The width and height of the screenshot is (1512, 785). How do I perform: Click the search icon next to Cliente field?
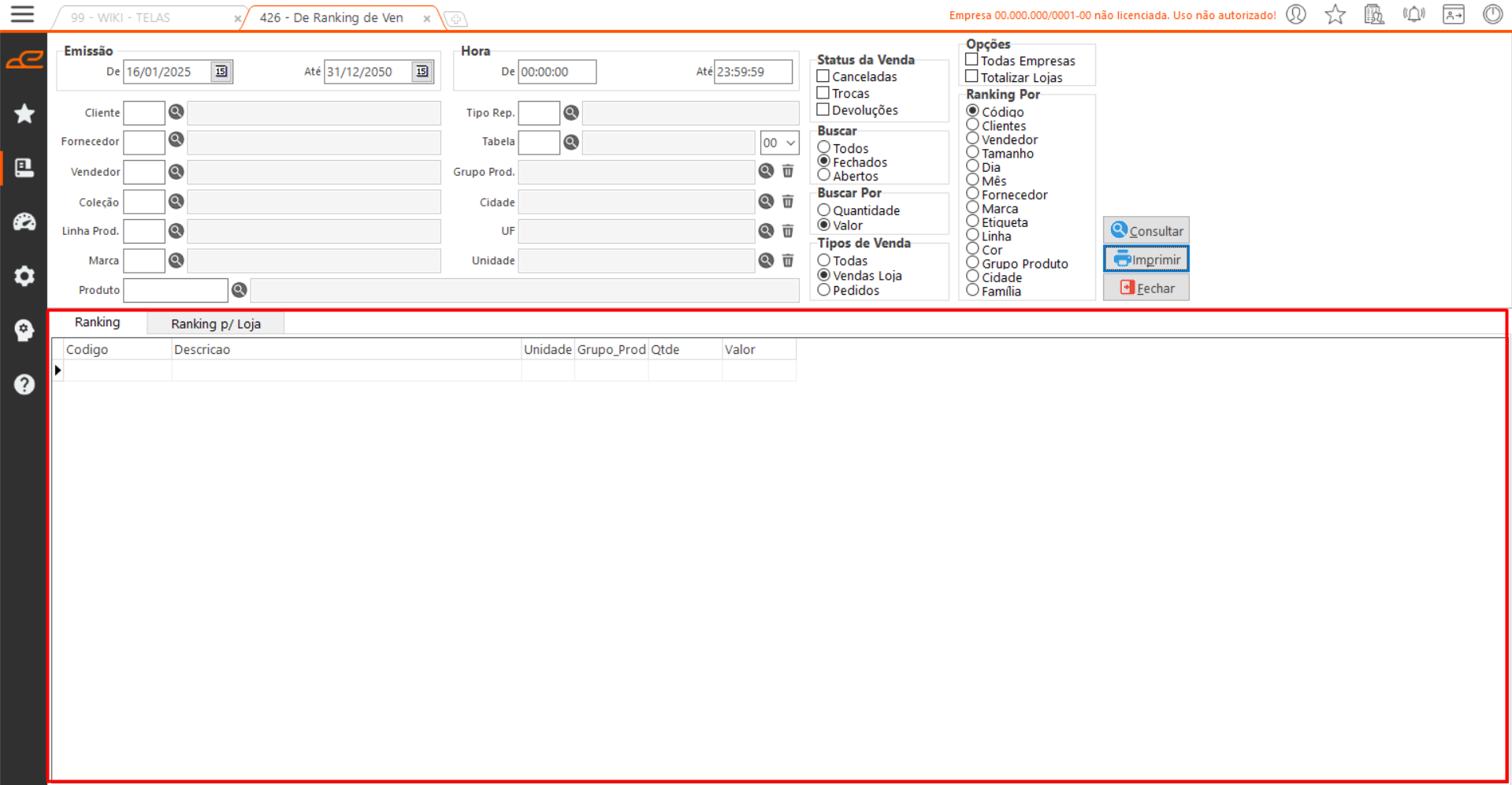pyautogui.click(x=176, y=113)
